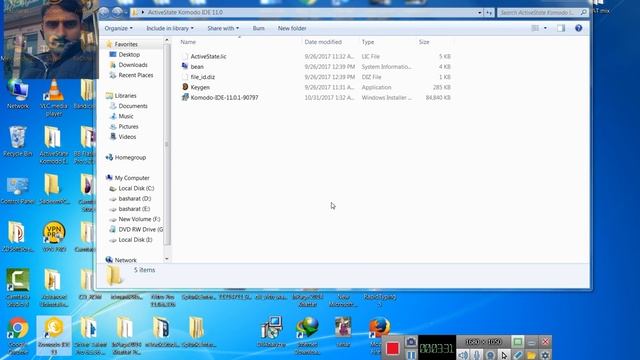This screenshot has height=360, width=640.
Task: Select Komodo-IDE-11.0.1-90797 installer
Action: pyautogui.click(x=224, y=98)
